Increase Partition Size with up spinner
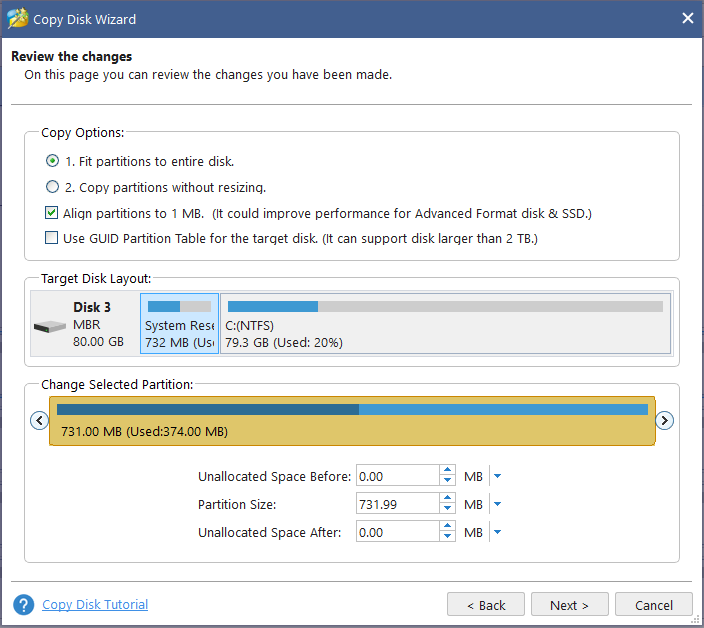 point(447,498)
